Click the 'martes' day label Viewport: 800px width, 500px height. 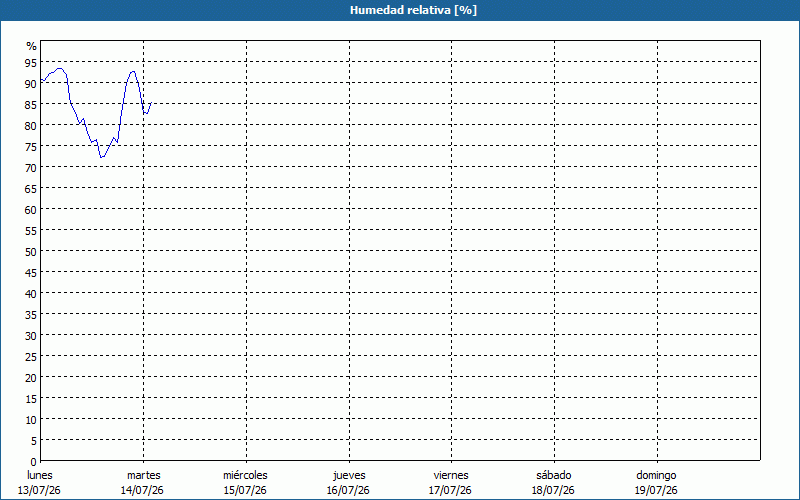[143, 475]
